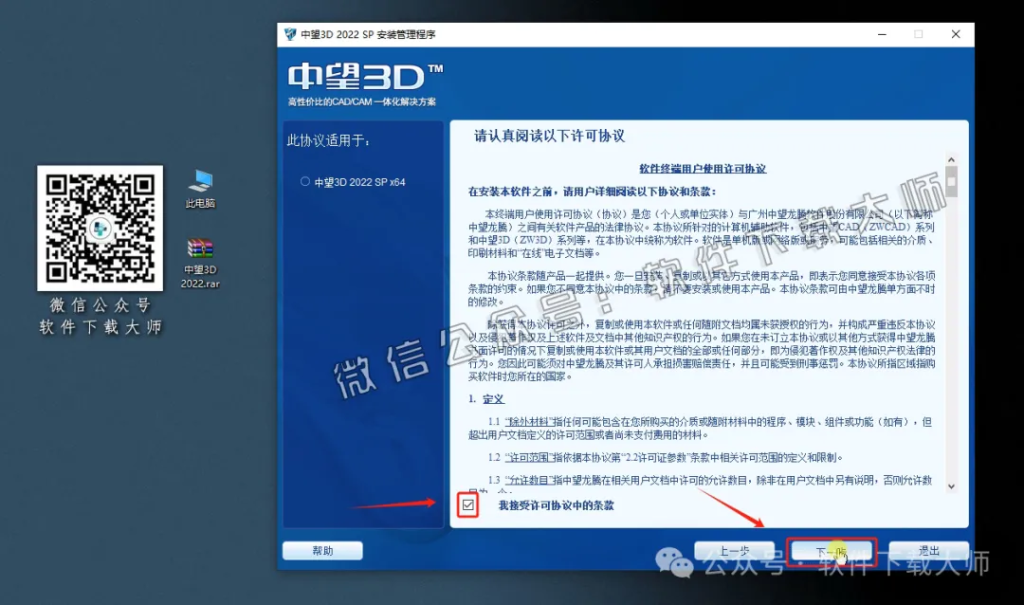This screenshot has height=605, width=1024.
Task: Click the 帮助 (Help) button
Action: click(x=322, y=550)
